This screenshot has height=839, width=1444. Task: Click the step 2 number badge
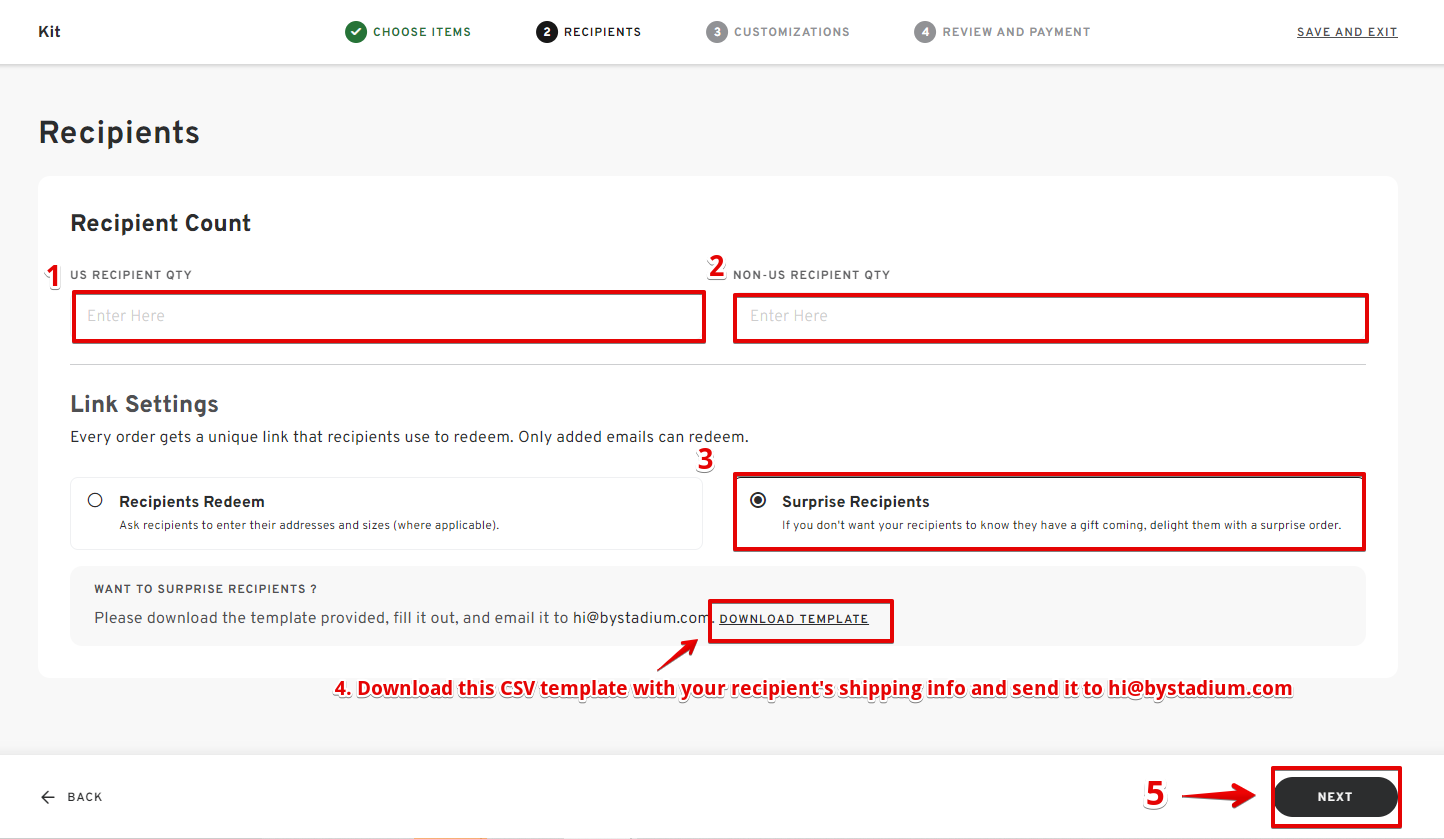(546, 32)
